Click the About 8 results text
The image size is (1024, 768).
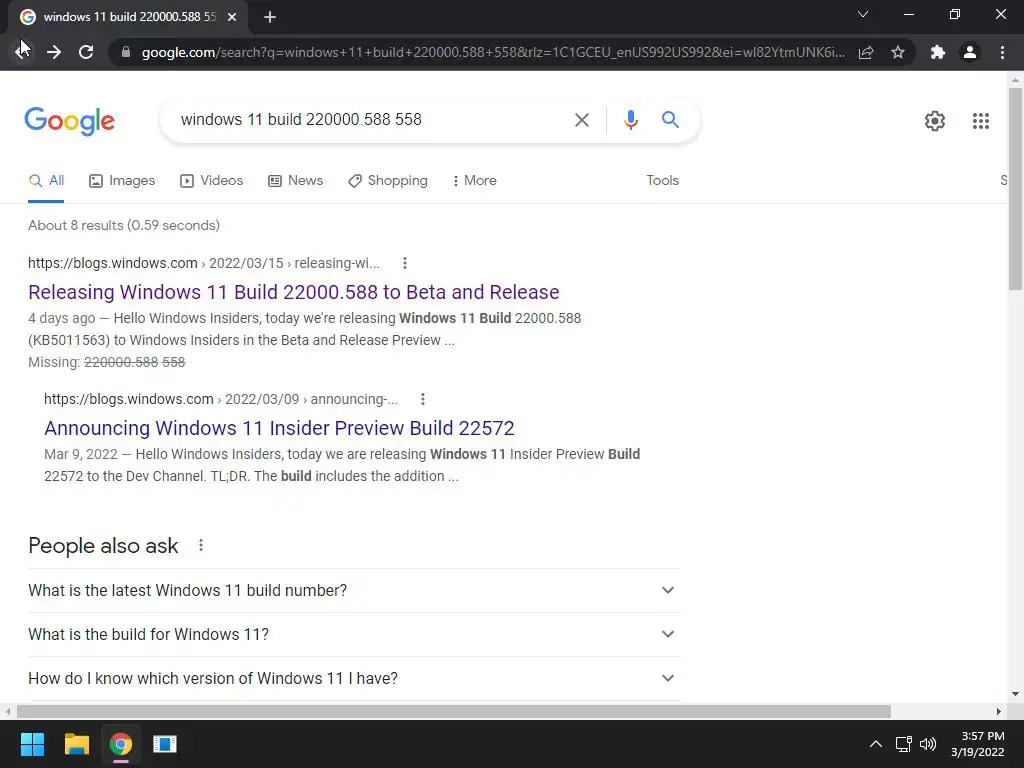point(124,225)
